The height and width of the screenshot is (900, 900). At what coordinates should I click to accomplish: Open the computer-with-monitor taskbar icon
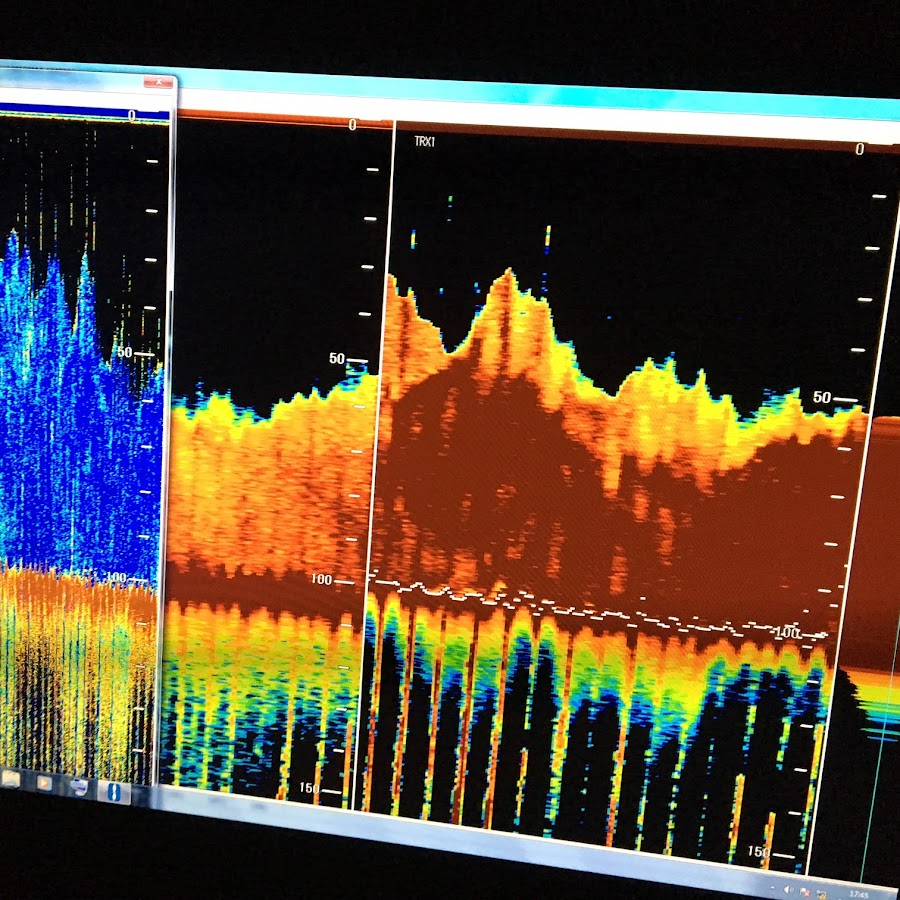[x=79, y=788]
